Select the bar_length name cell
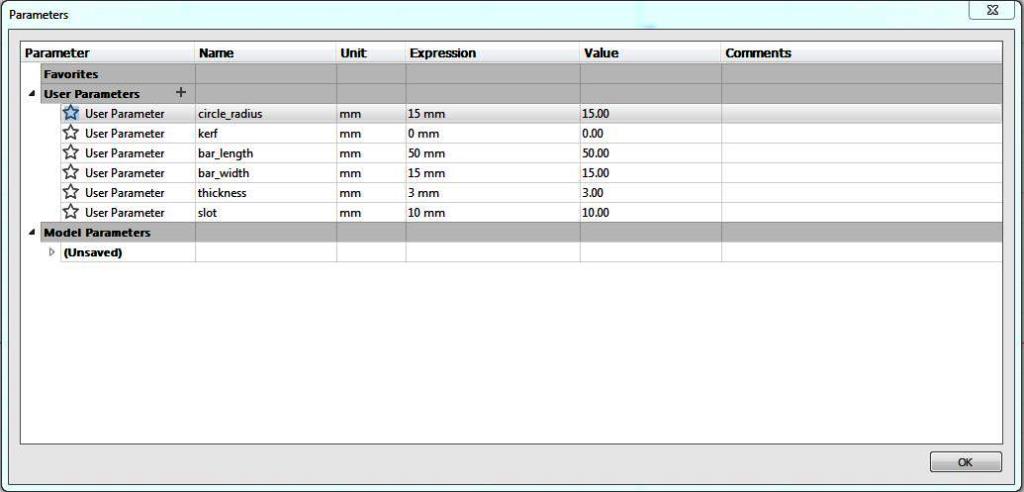 266,153
